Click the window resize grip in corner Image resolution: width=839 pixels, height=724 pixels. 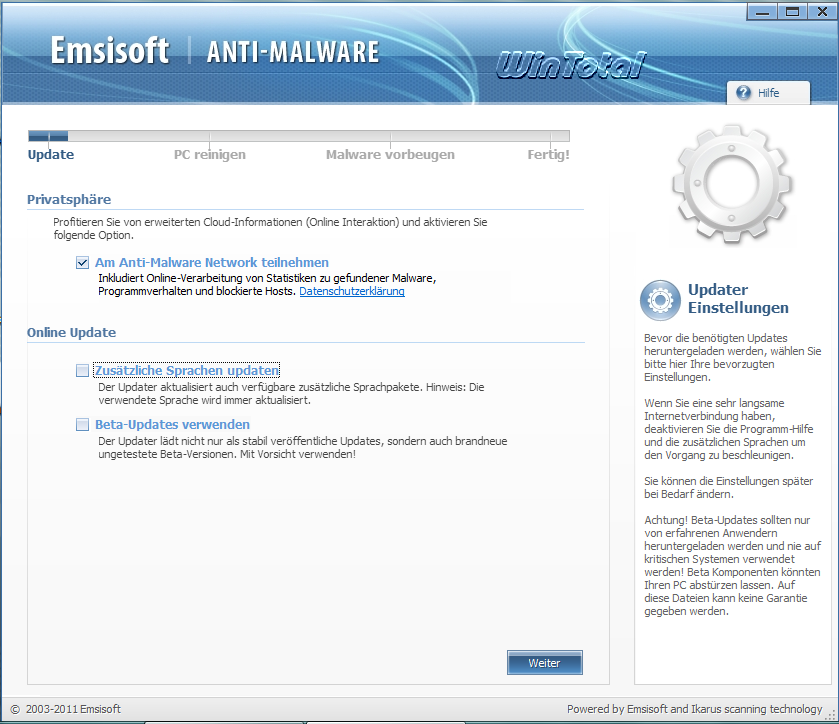[832, 714]
